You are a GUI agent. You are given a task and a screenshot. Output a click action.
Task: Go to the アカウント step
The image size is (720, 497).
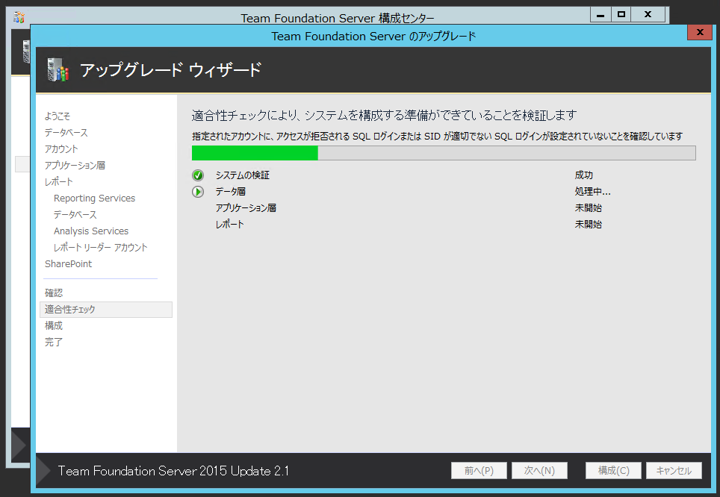click(61, 149)
